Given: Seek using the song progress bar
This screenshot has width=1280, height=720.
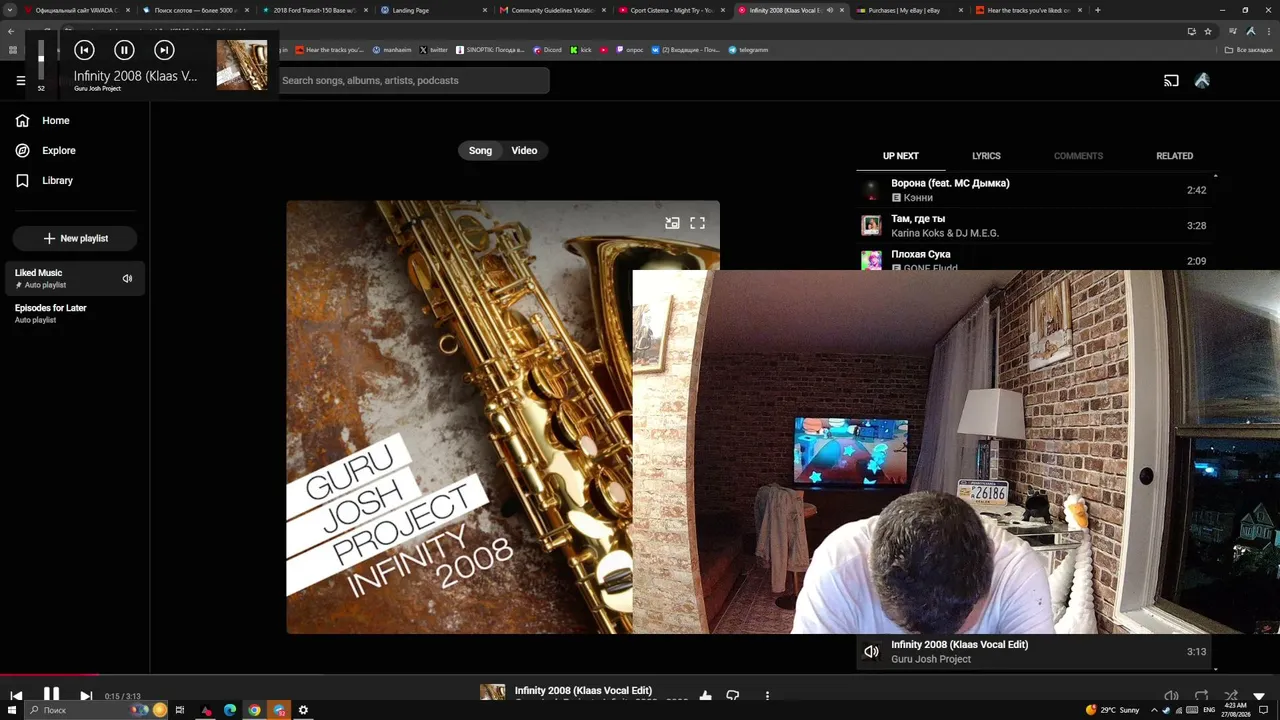Looking at the screenshot, I should (640, 675).
